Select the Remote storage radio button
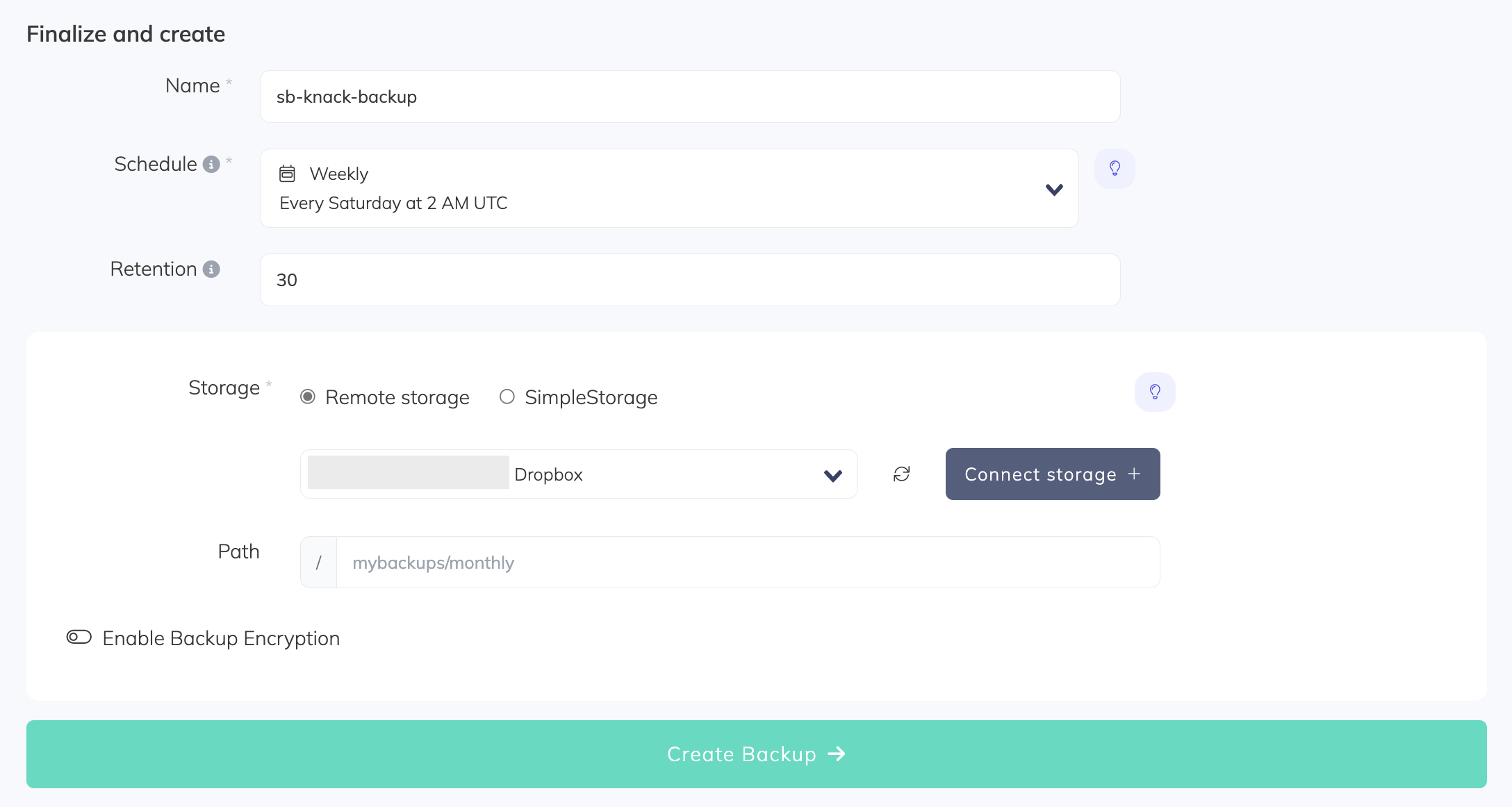1512x807 pixels. pos(309,397)
